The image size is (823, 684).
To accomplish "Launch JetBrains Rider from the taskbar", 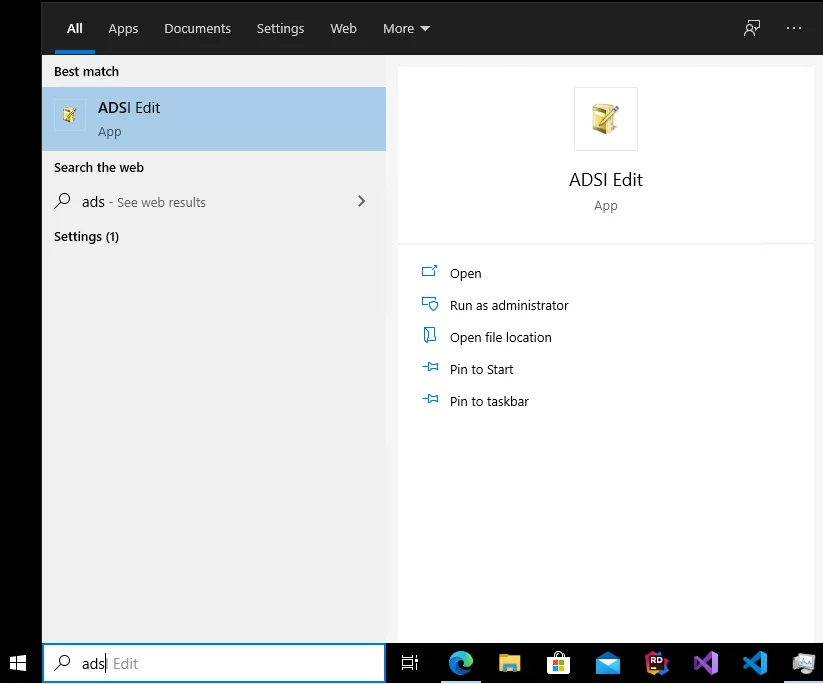I will point(657,663).
